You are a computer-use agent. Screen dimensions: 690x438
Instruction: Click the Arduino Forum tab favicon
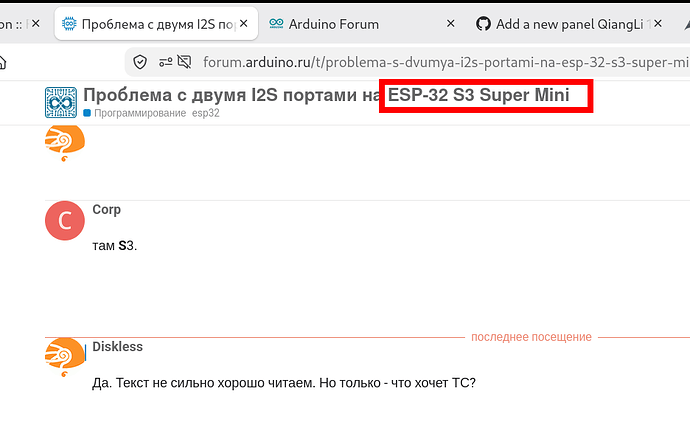click(x=276, y=24)
